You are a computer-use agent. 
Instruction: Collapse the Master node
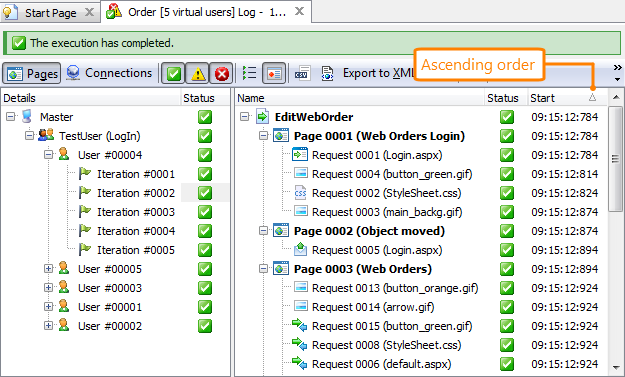coord(10,117)
